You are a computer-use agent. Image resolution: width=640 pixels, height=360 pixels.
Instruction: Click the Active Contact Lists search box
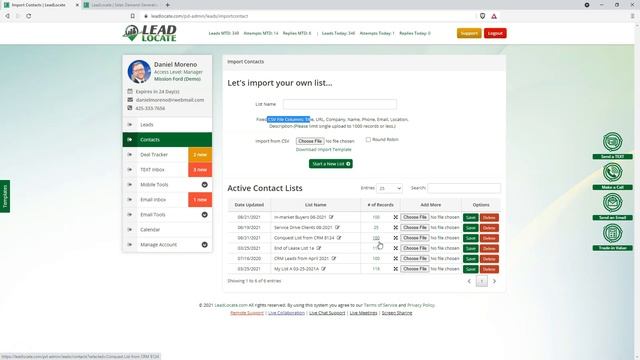point(464,188)
